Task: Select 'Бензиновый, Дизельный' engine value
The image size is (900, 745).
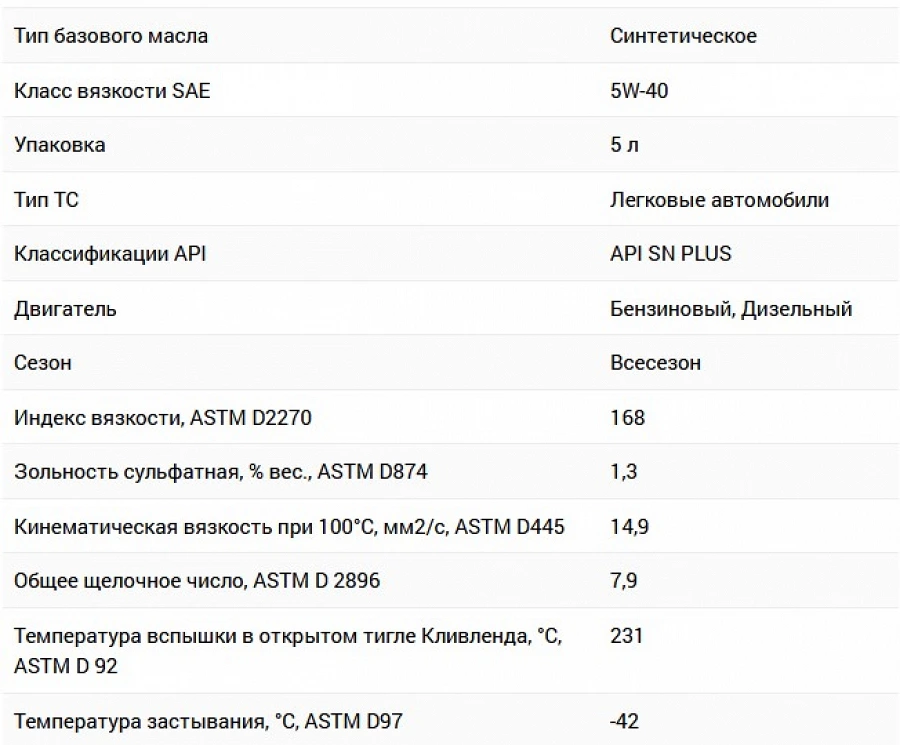Action: 731,309
